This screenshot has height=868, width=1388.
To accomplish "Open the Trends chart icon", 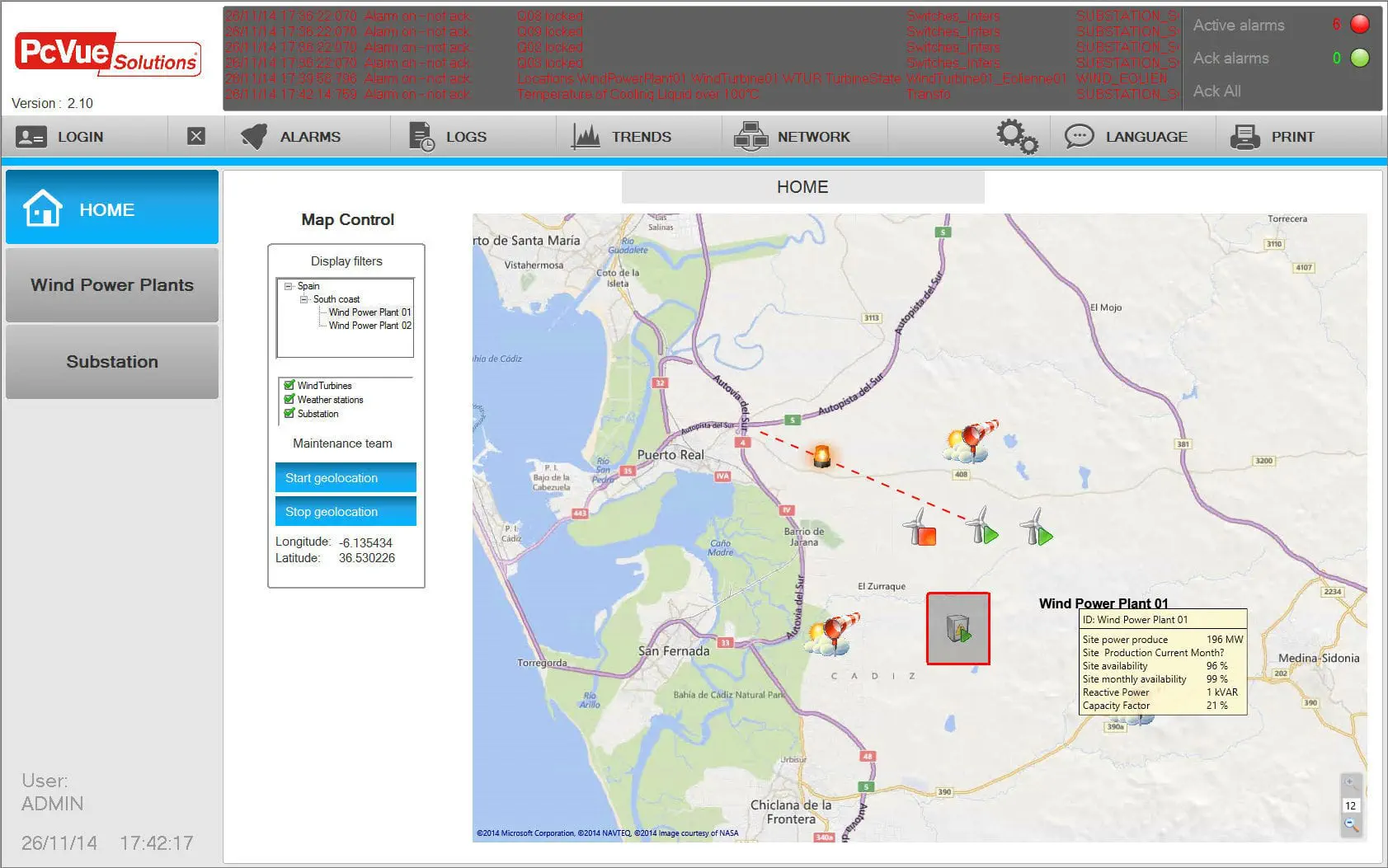I will 586,137.
